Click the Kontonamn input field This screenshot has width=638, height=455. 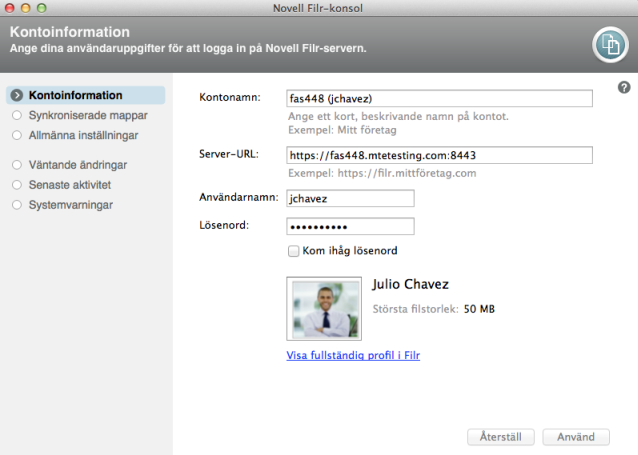click(x=439, y=98)
